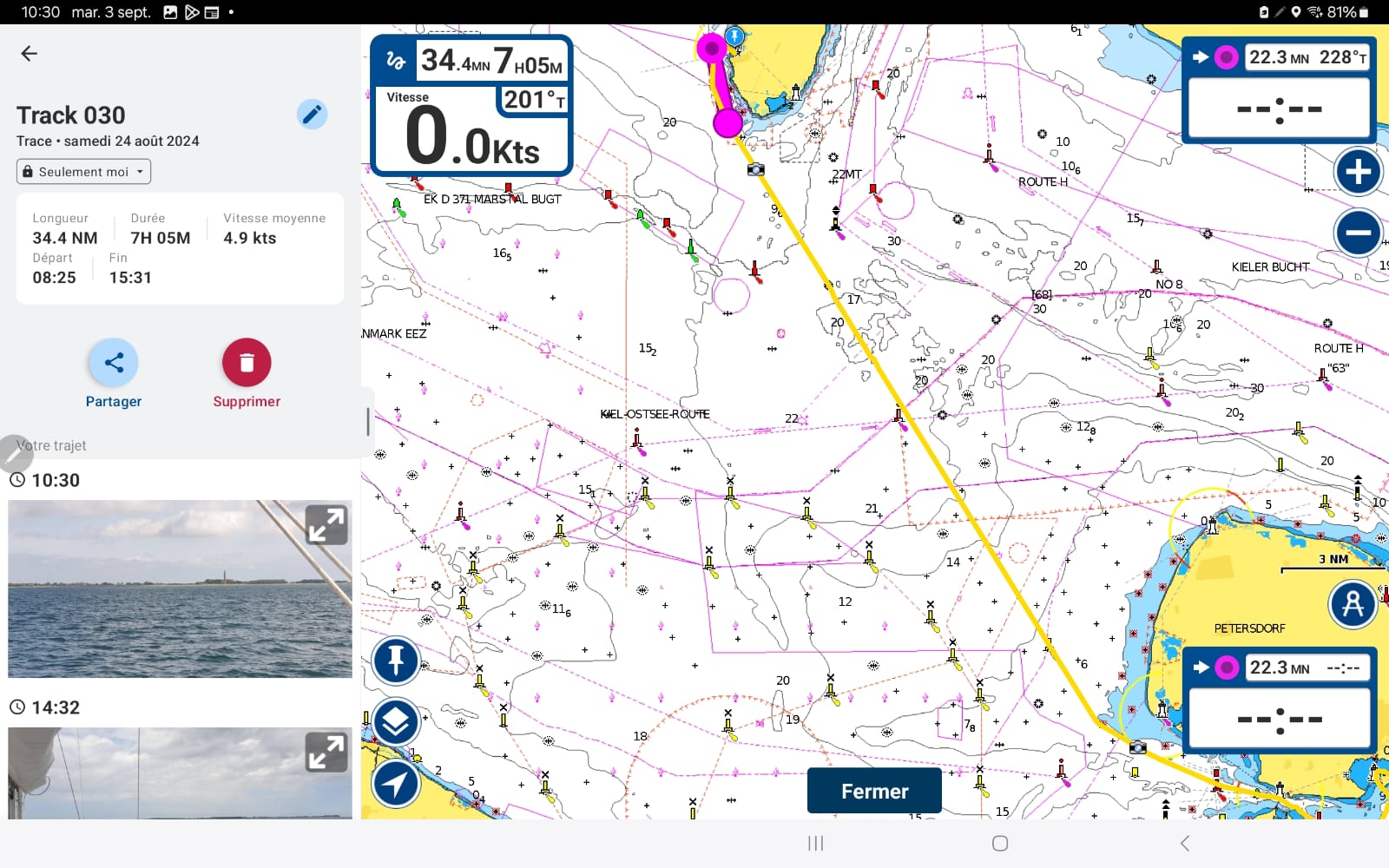Open the Seulement moi privacy dropdown
This screenshot has width=1389, height=868.
(82, 171)
